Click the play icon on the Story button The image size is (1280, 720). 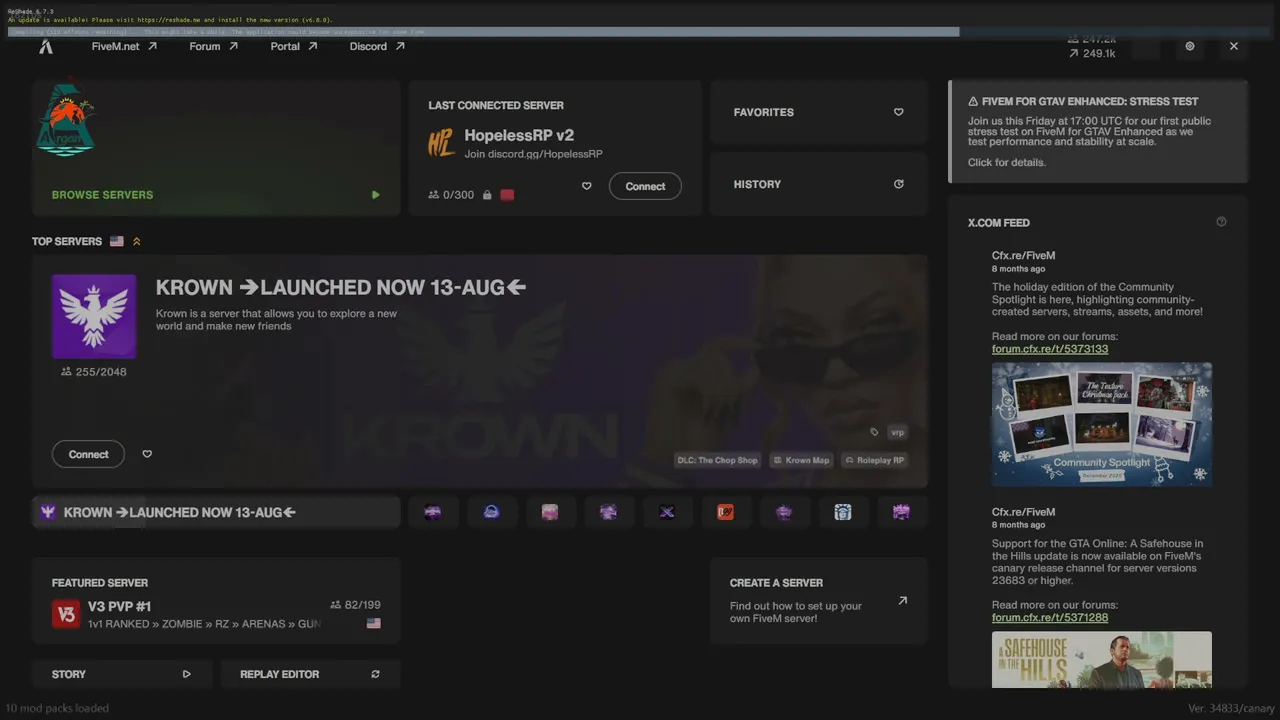[186, 674]
